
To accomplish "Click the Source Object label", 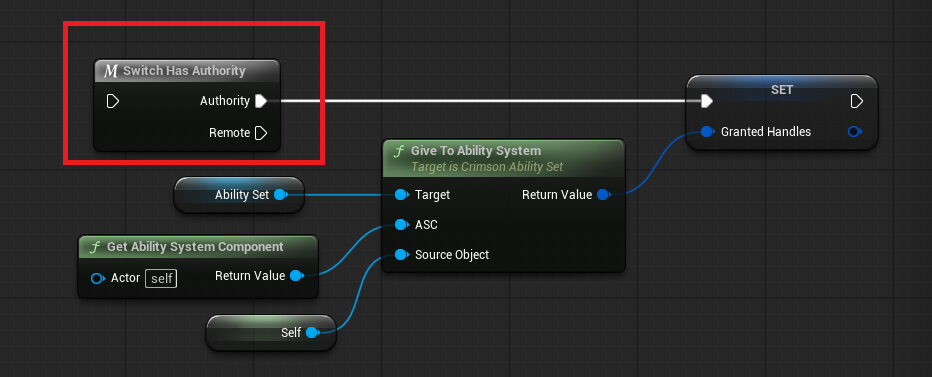I will click(452, 255).
